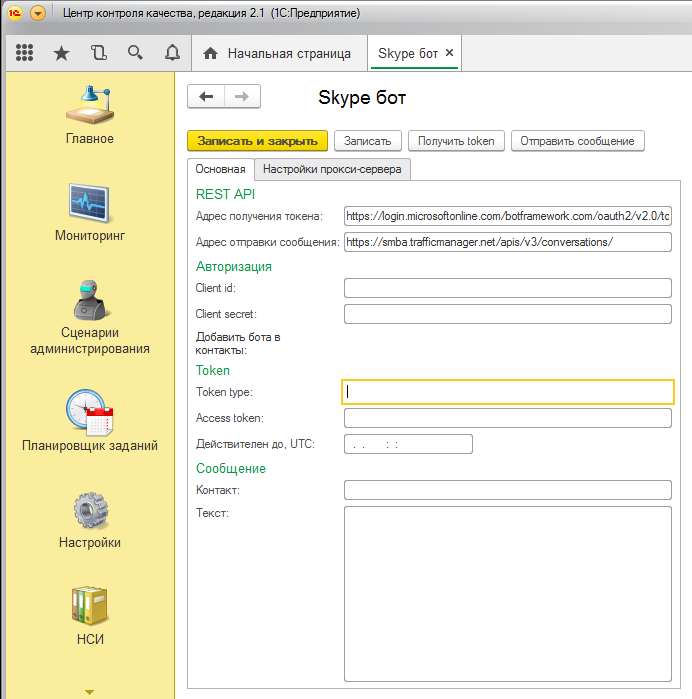Click Получить token button
692x699 pixels.
pyautogui.click(x=456, y=141)
